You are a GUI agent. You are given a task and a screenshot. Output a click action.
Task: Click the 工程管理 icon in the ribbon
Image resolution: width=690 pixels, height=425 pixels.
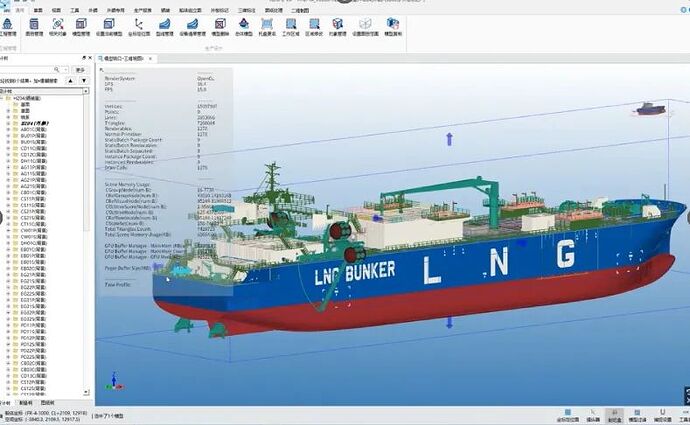click(7, 26)
